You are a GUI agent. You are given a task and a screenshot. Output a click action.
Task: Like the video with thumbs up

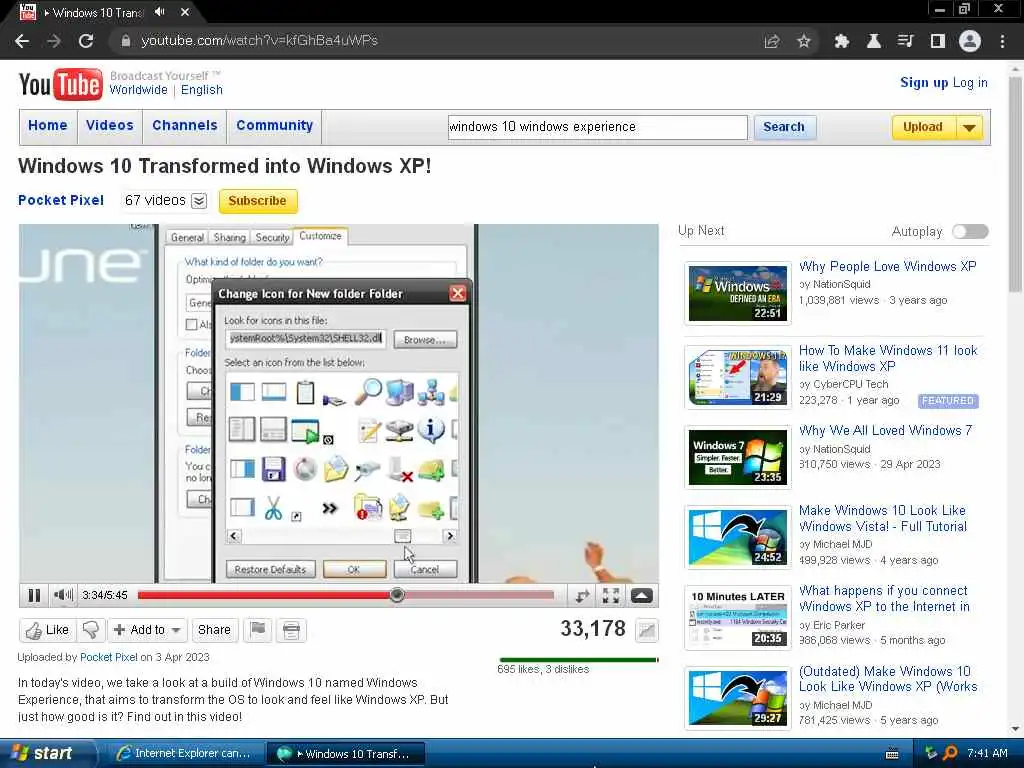(47, 630)
